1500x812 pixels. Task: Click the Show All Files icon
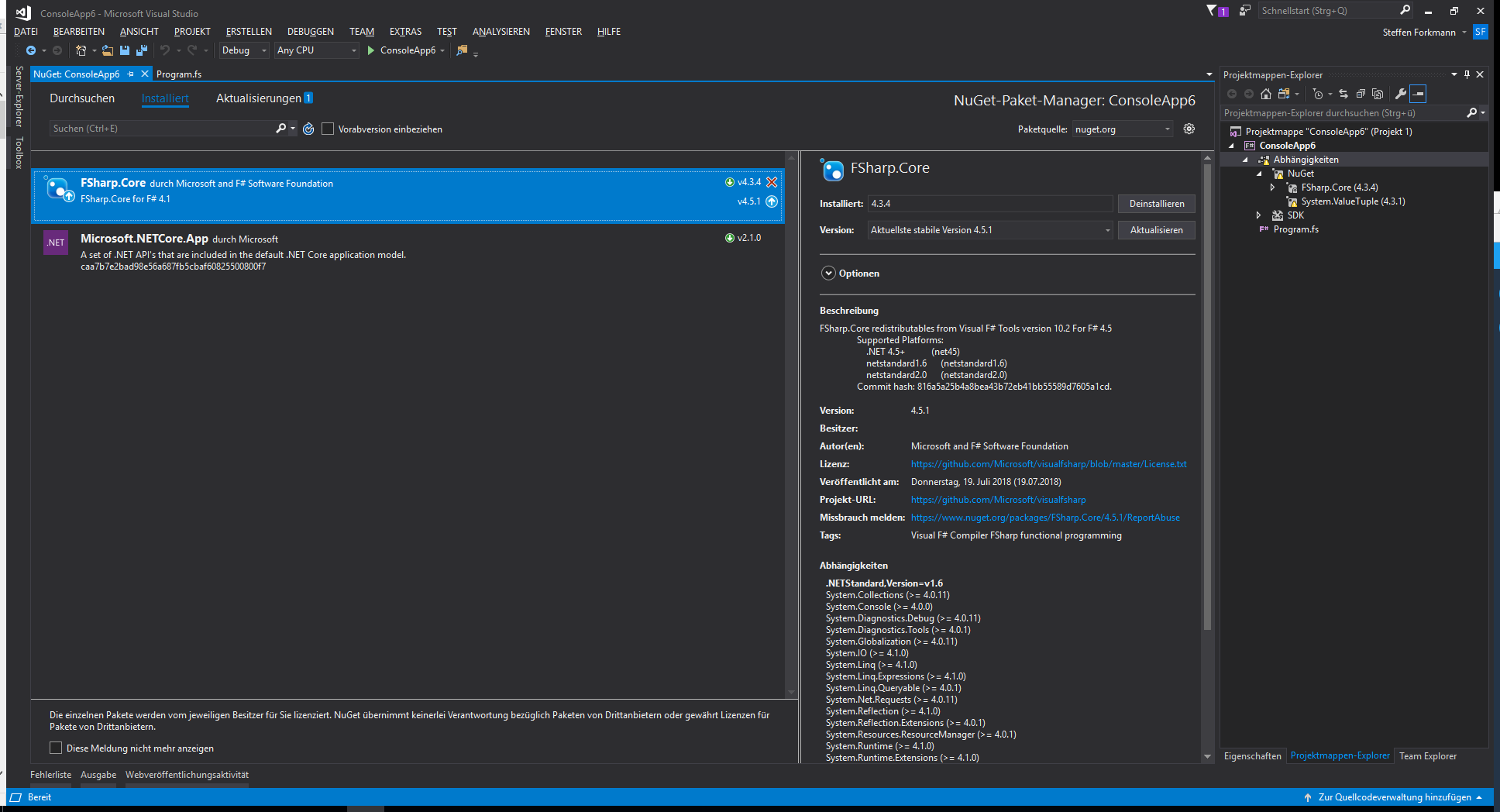pyautogui.click(x=1378, y=94)
